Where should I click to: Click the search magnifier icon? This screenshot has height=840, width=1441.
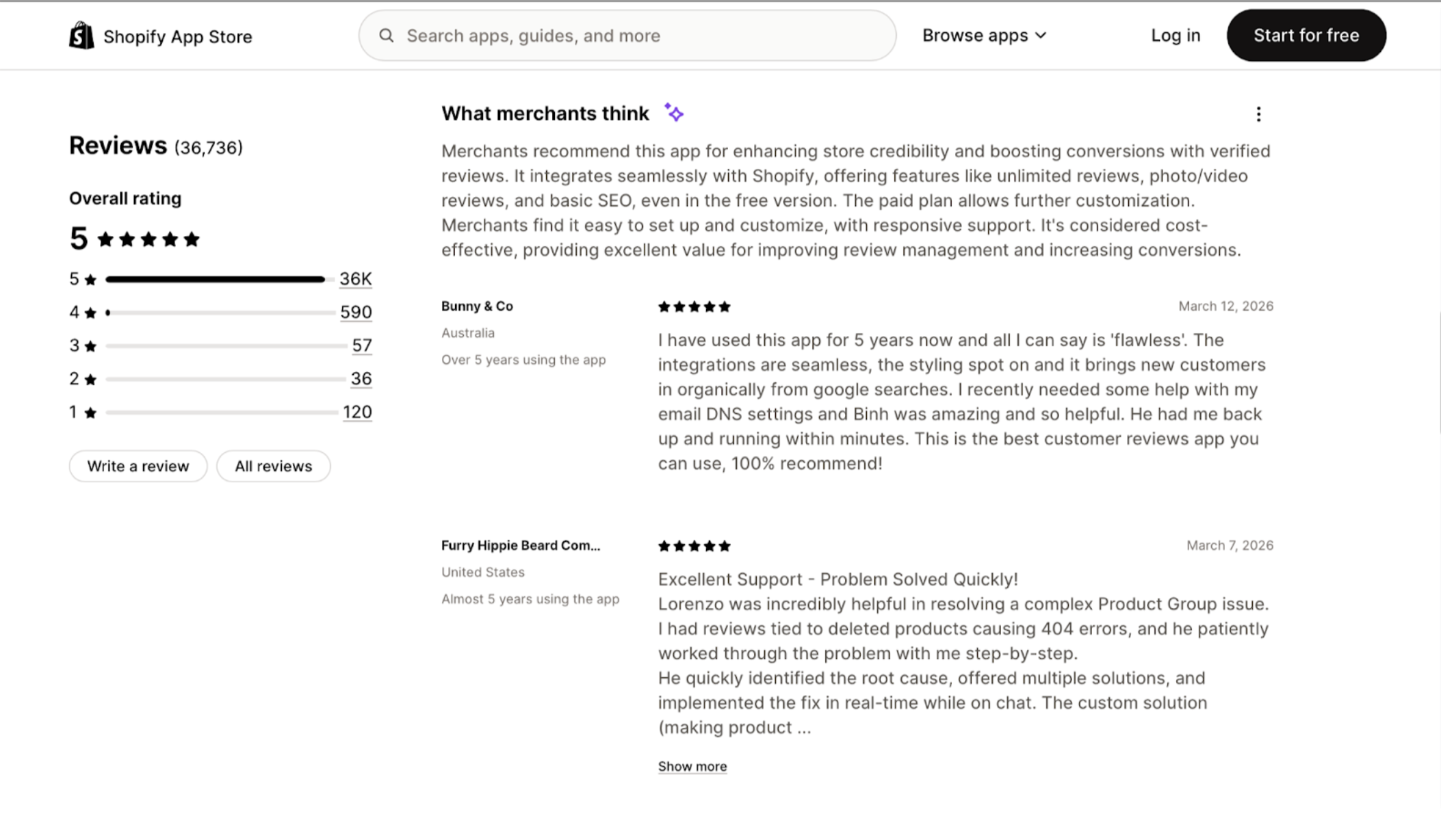pyautogui.click(x=387, y=36)
